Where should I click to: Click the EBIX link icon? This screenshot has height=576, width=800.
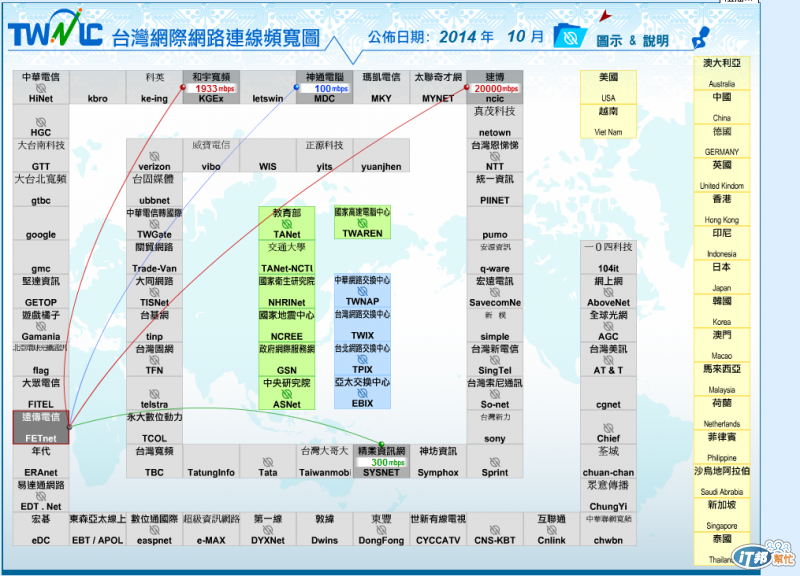(362, 393)
